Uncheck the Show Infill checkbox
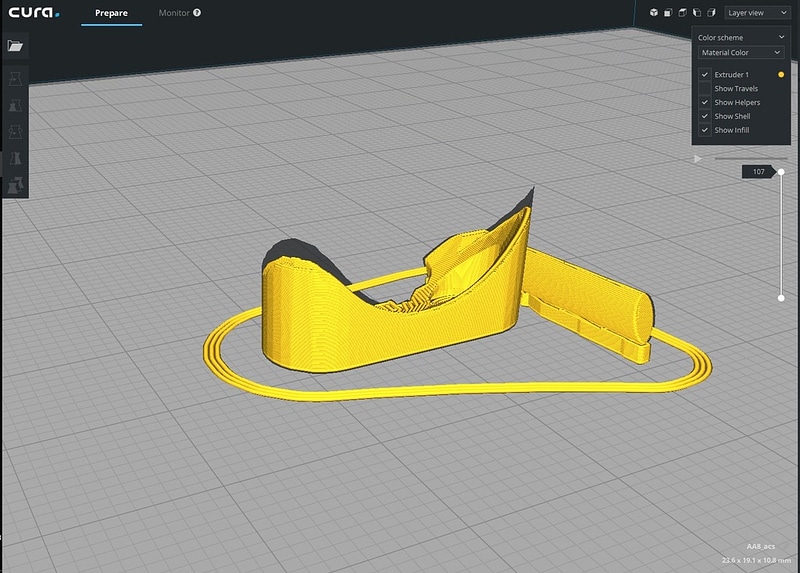Viewport: 800px width, 573px height. (705, 130)
